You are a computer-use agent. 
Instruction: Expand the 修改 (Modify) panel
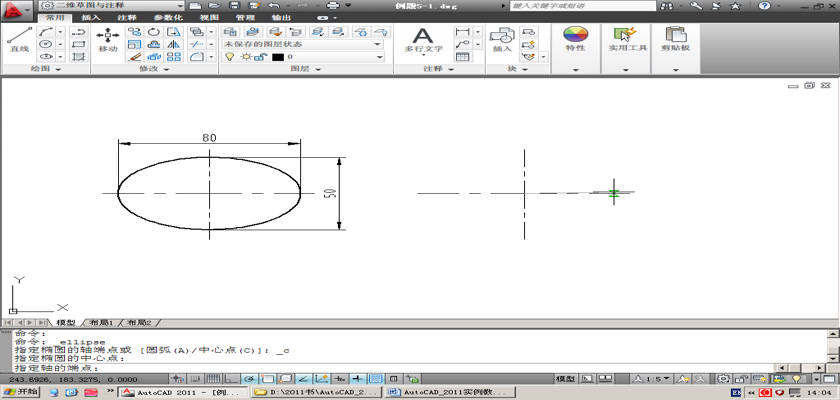154,70
